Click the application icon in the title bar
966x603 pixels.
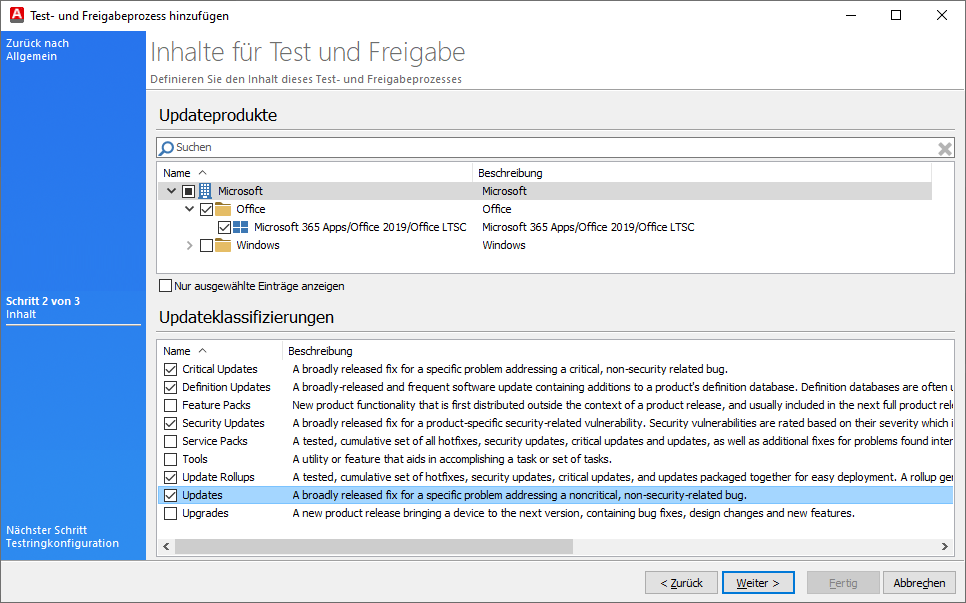point(15,15)
